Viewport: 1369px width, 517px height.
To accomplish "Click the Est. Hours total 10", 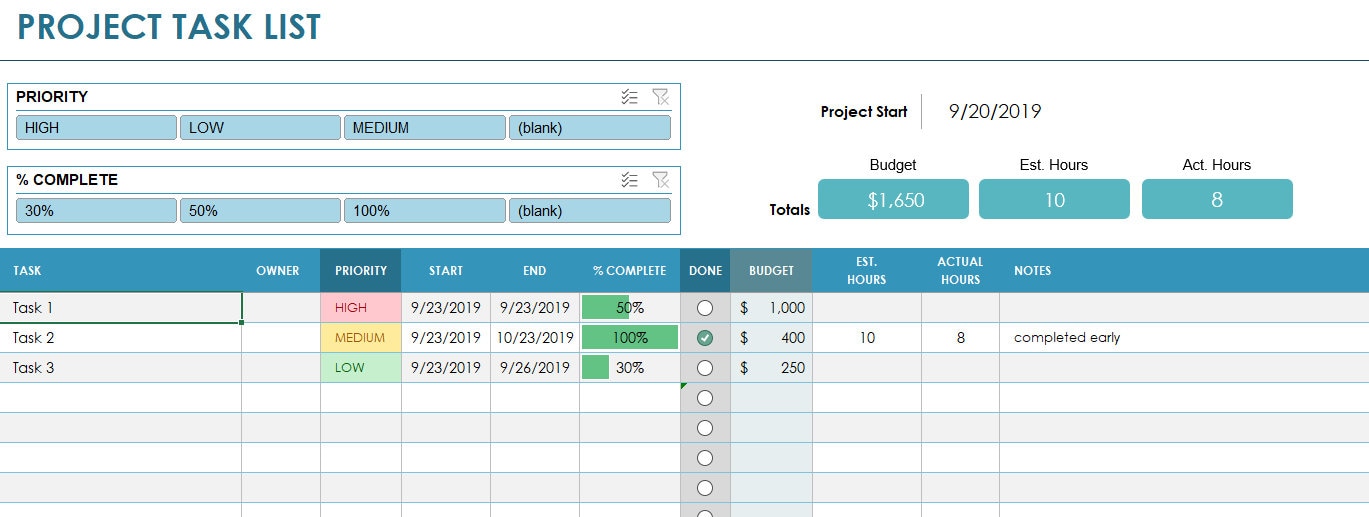I will 1055,199.
